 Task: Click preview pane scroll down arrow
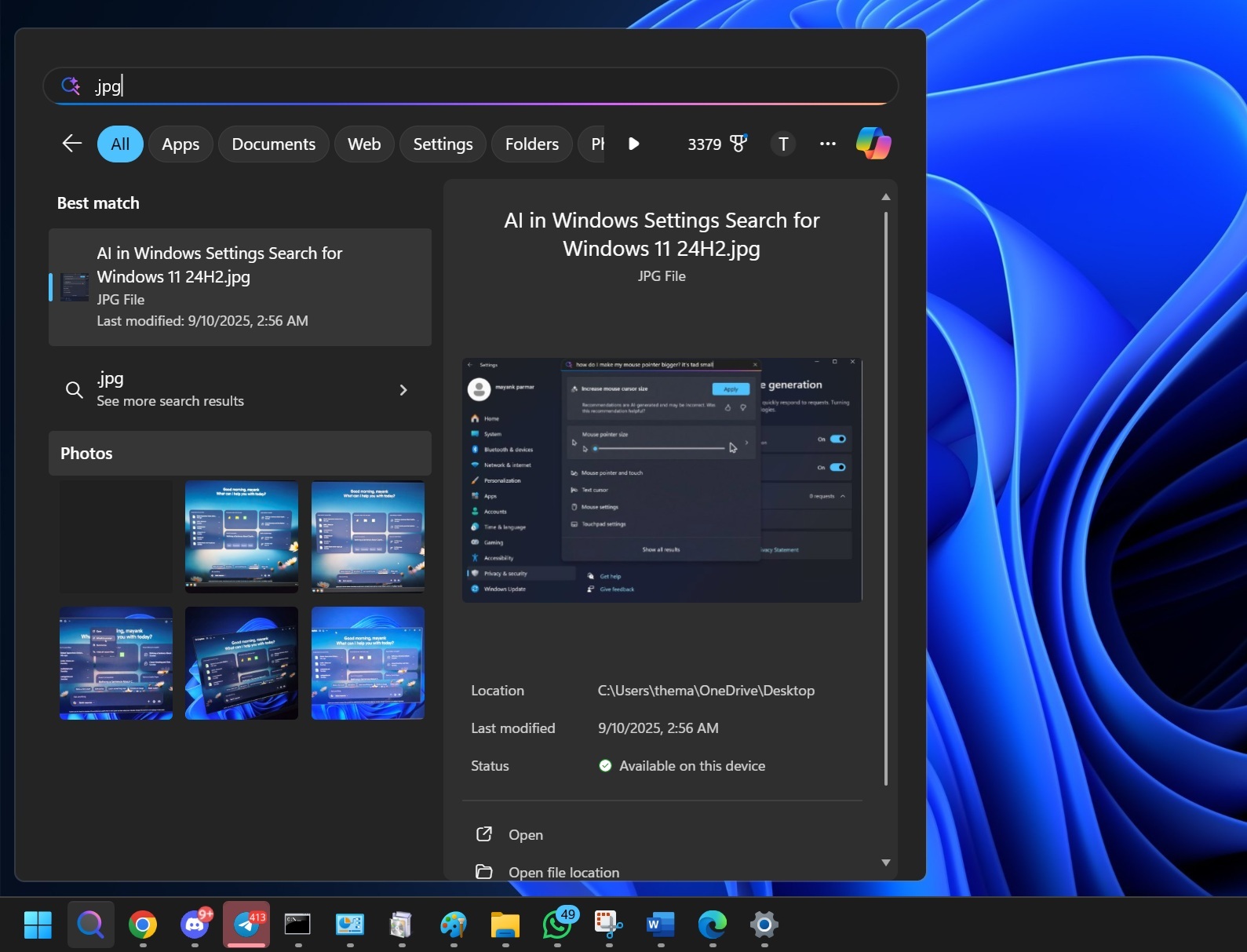pos(886,863)
